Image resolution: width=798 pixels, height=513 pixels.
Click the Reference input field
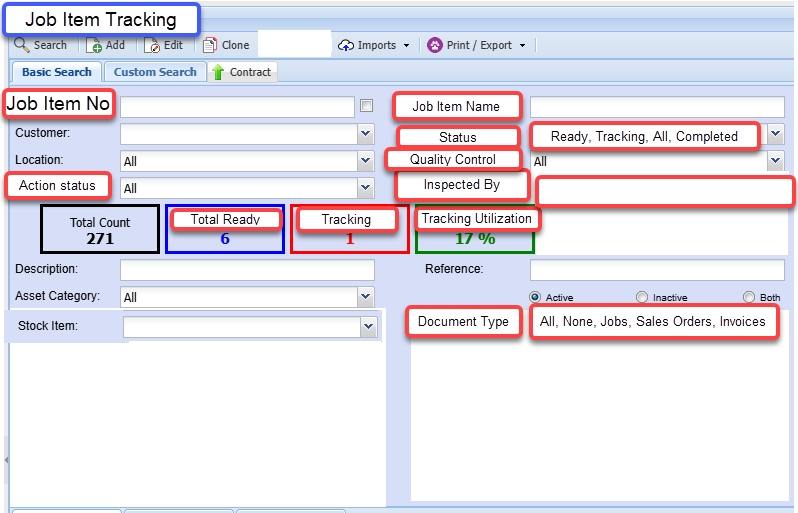click(657, 270)
